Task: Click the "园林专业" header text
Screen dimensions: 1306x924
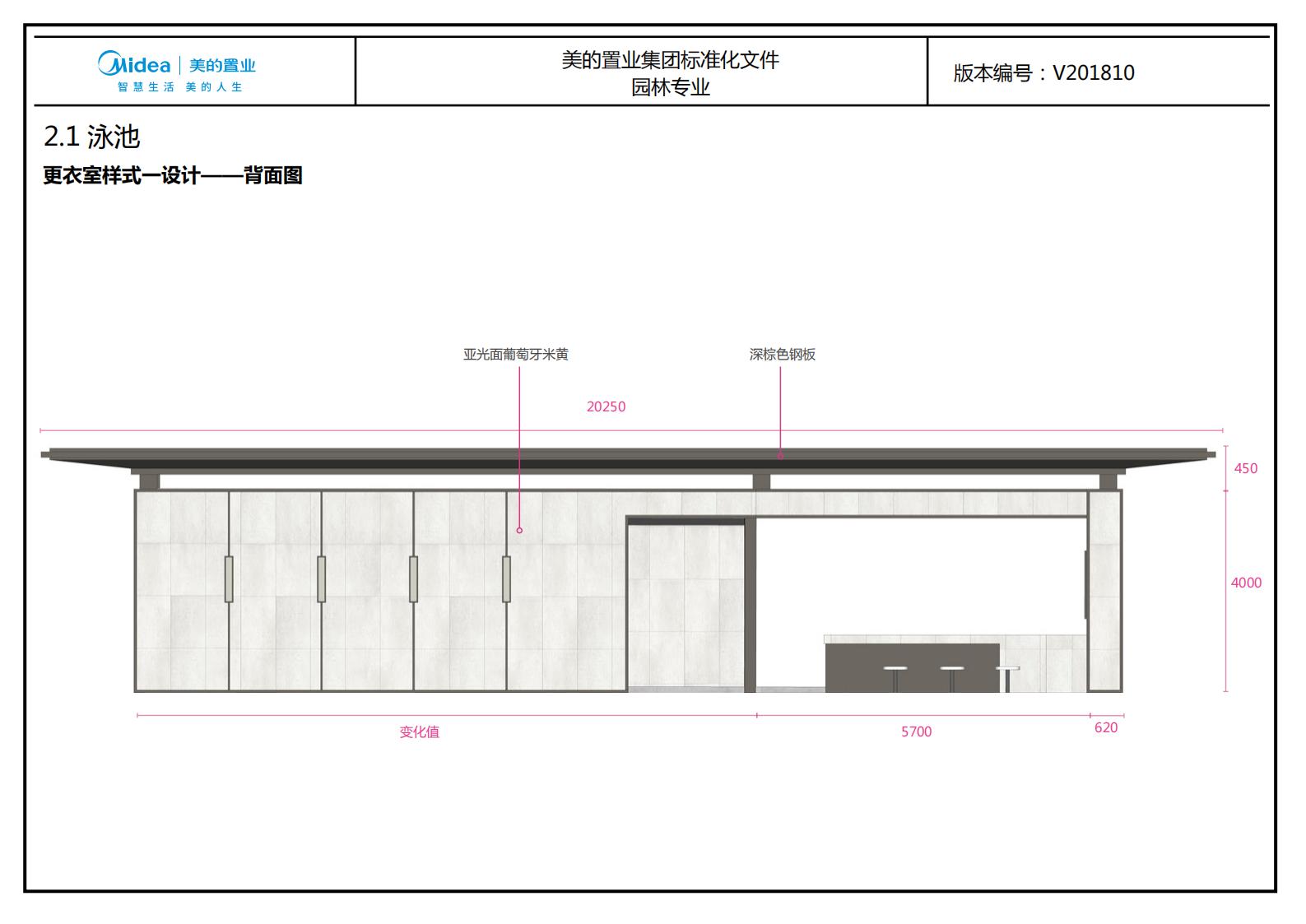Action: [x=670, y=87]
